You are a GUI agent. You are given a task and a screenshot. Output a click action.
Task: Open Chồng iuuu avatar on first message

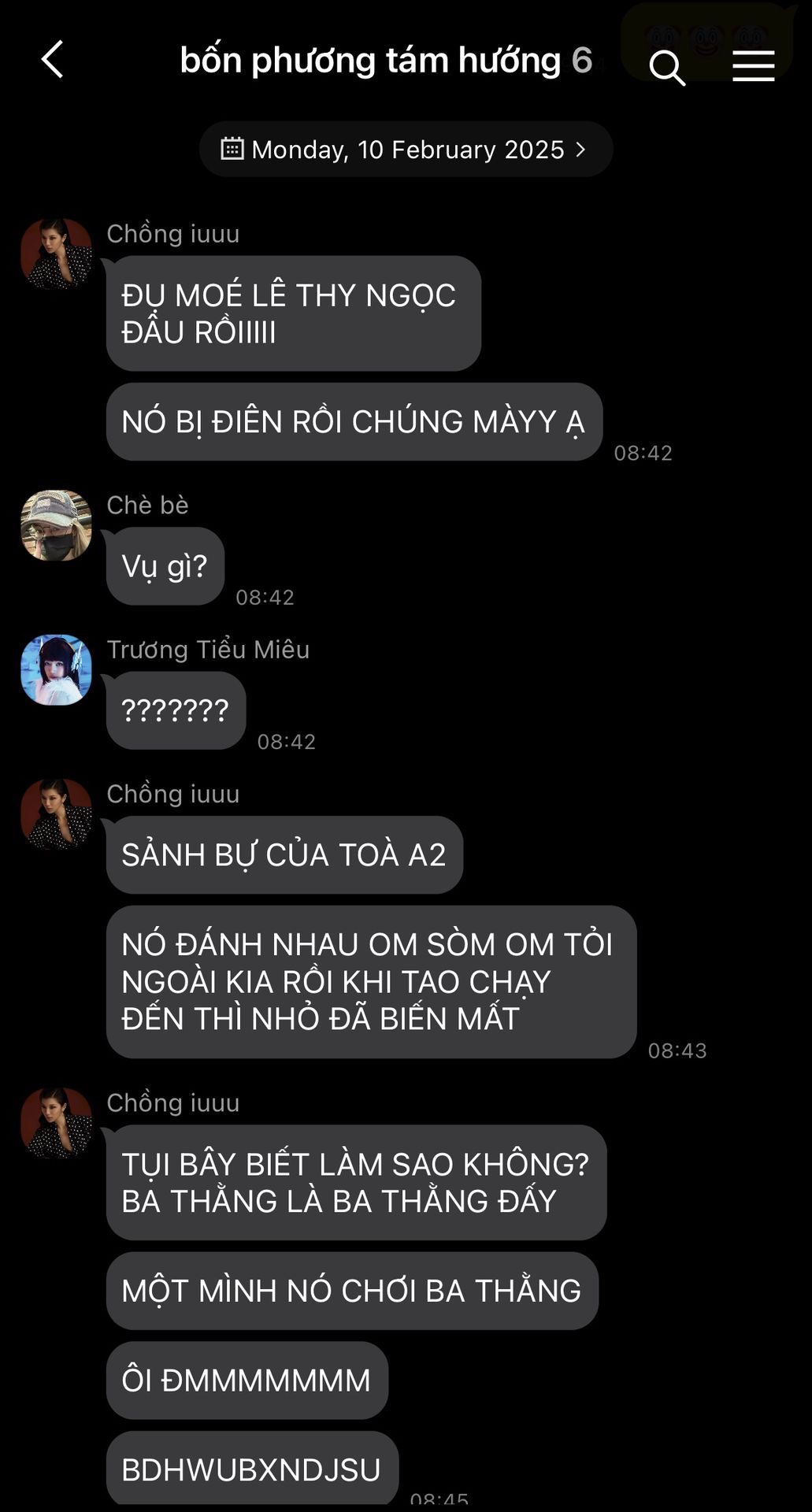click(56, 254)
